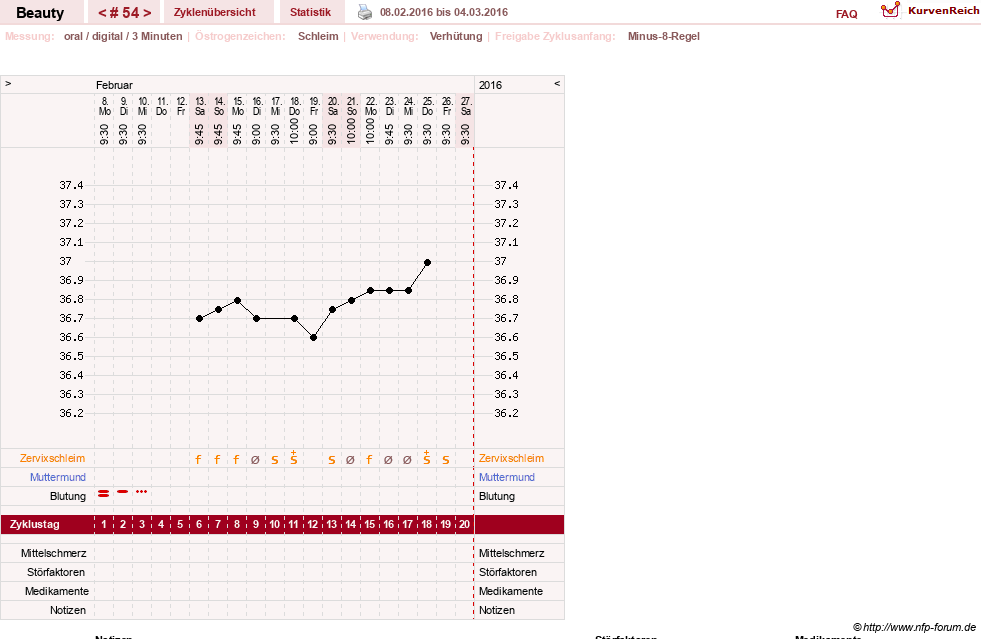Click the heavy bleeding symbol on day 1
Viewport: 981px width, 639px height.
104,494
